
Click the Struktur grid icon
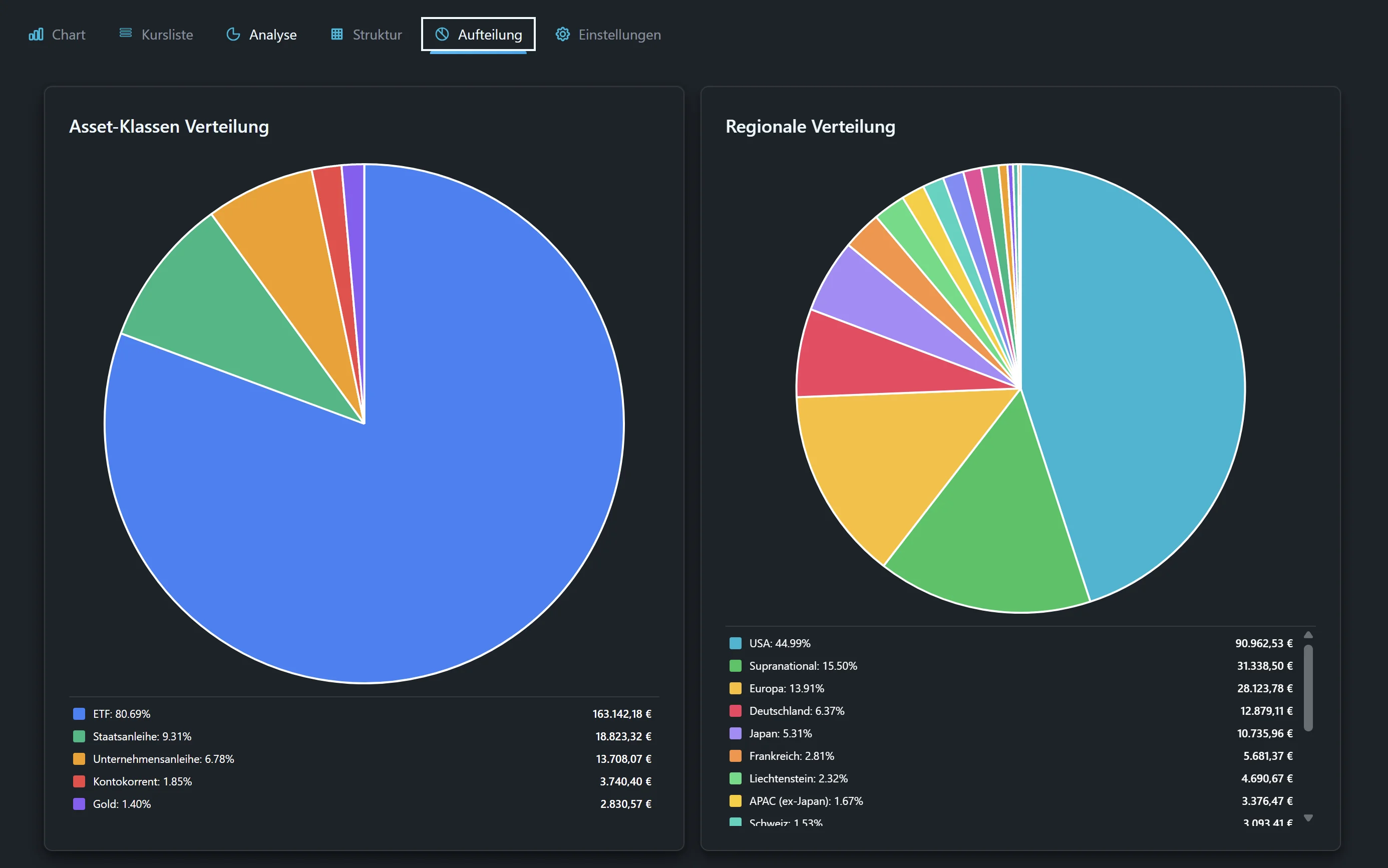tap(337, 35)
